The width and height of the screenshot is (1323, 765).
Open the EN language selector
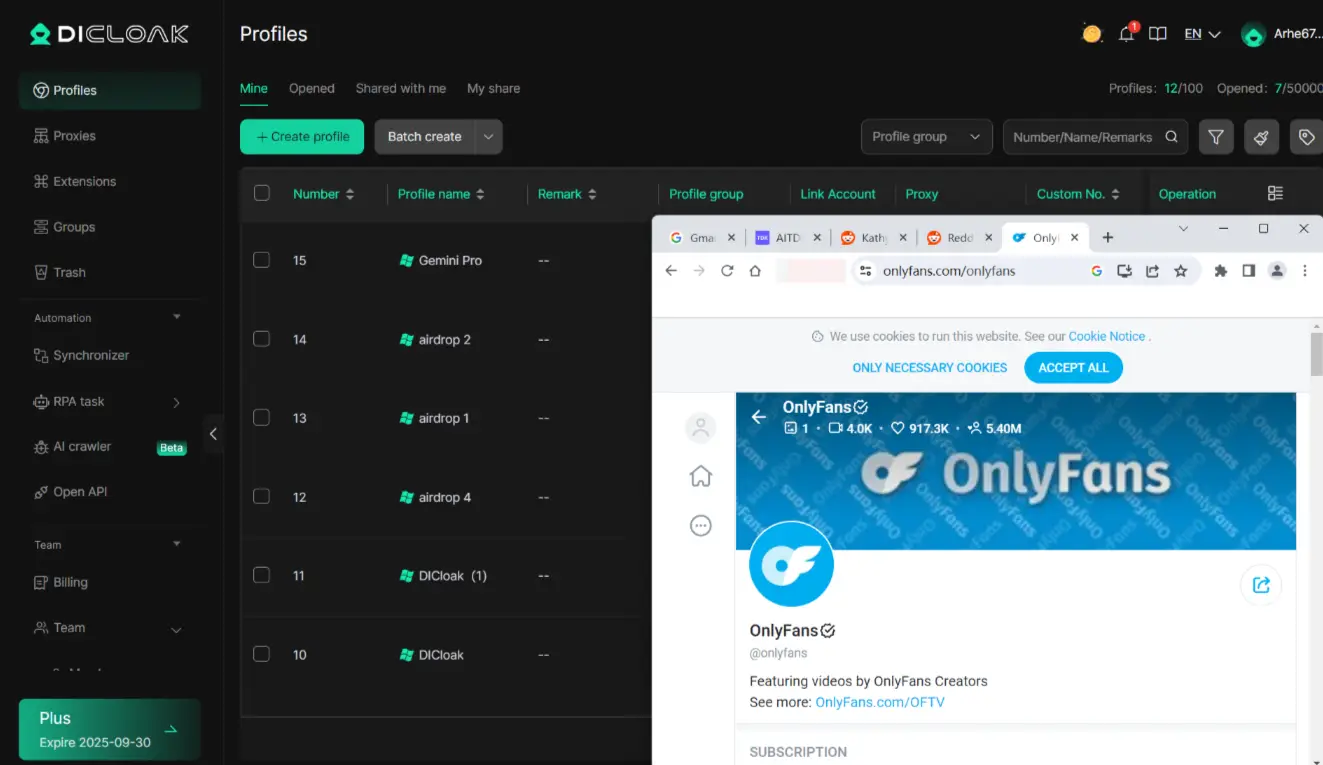pyautogui.click(x=1202, y=34)
